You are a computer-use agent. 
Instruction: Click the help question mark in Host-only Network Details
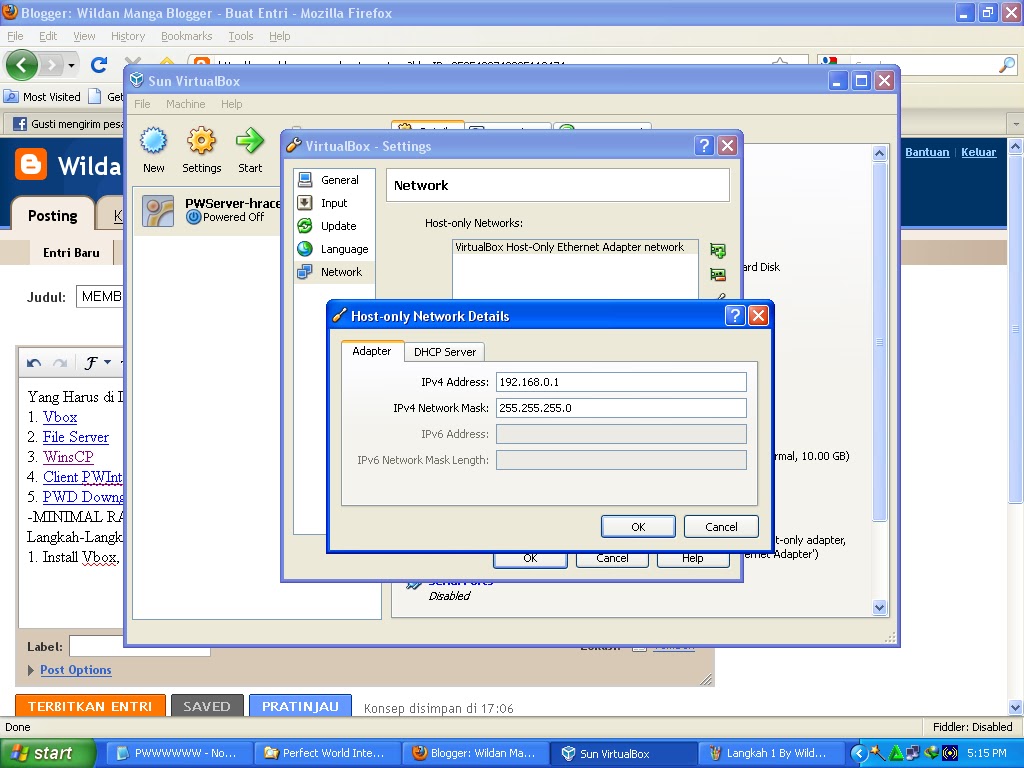735,316
